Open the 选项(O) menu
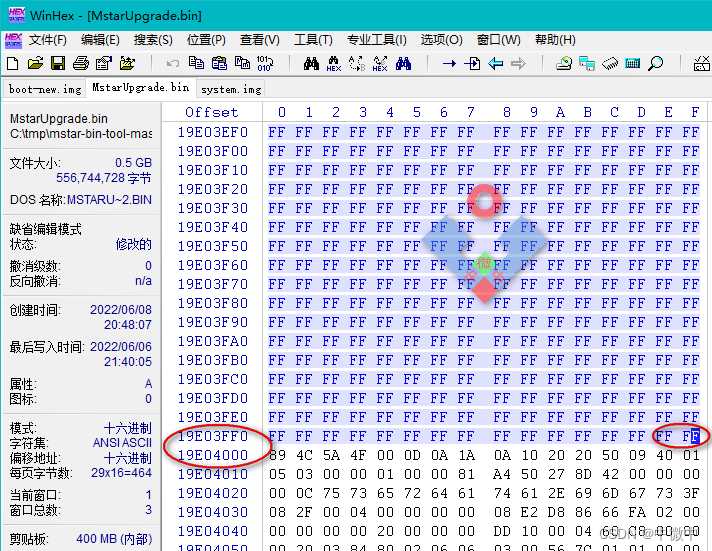The width and height of the screenshot is (712, 551). coord(441,40)
